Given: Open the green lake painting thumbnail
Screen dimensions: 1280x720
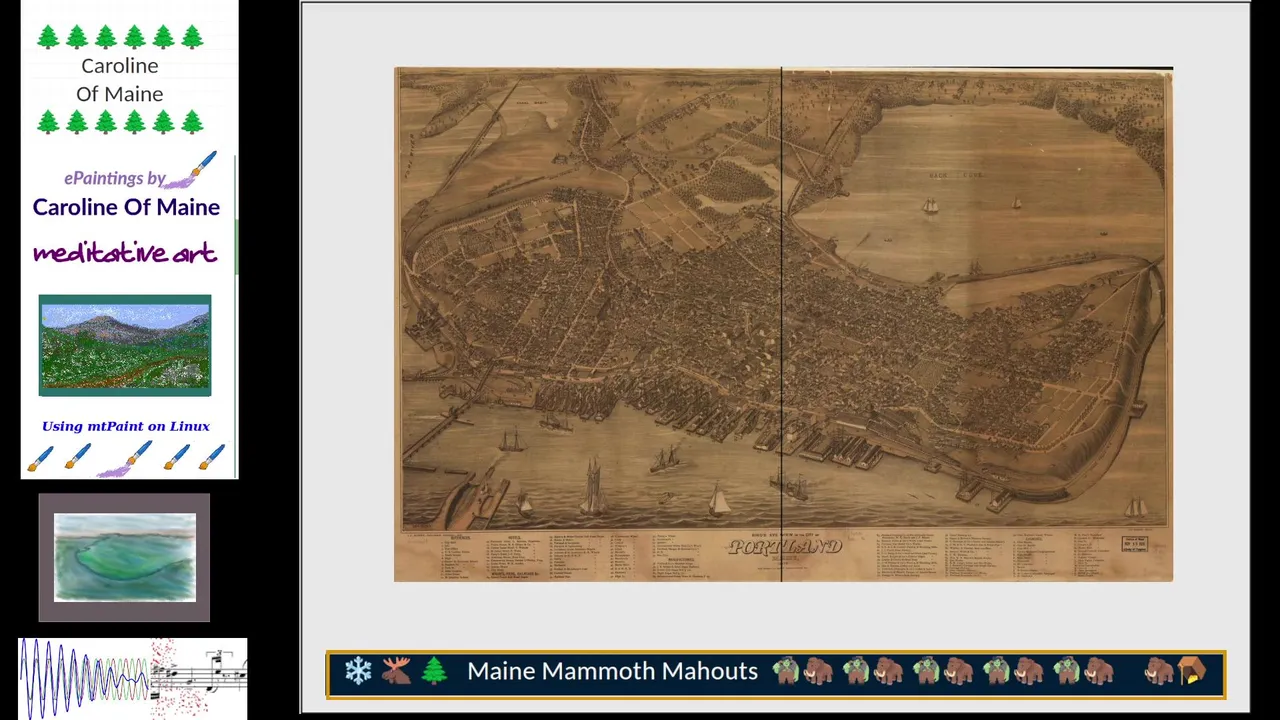Looking at the screenshot, I should pos(125,558).
